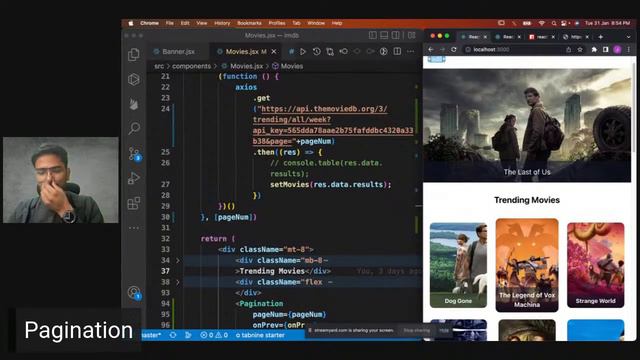Switch to the red-icon react Chrome tab
The height and width of the screenshot is (360, 640).
[x=542, y=37]
